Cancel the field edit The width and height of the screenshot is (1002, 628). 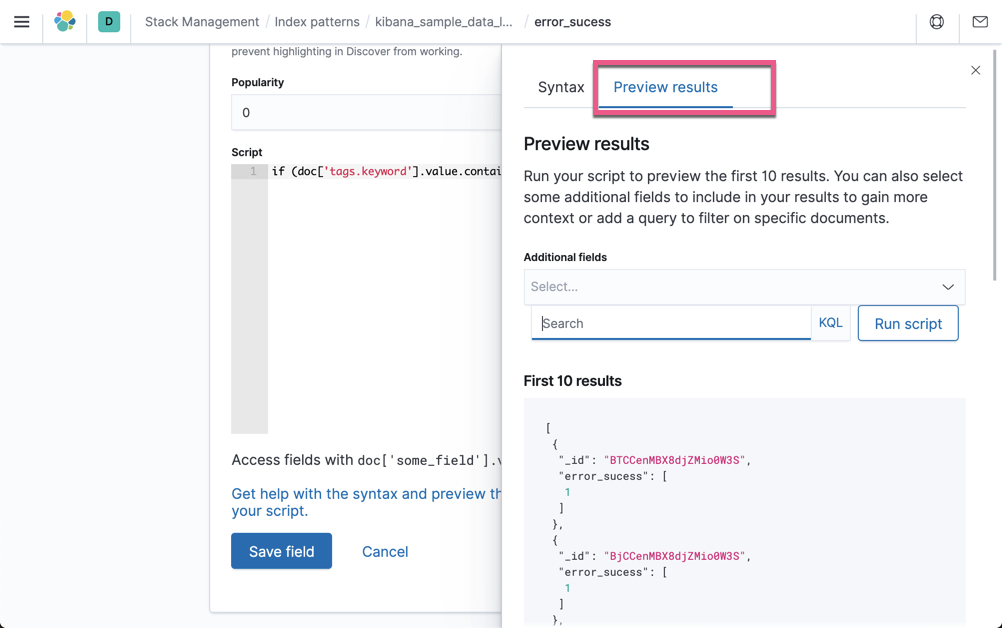[384, 551]
